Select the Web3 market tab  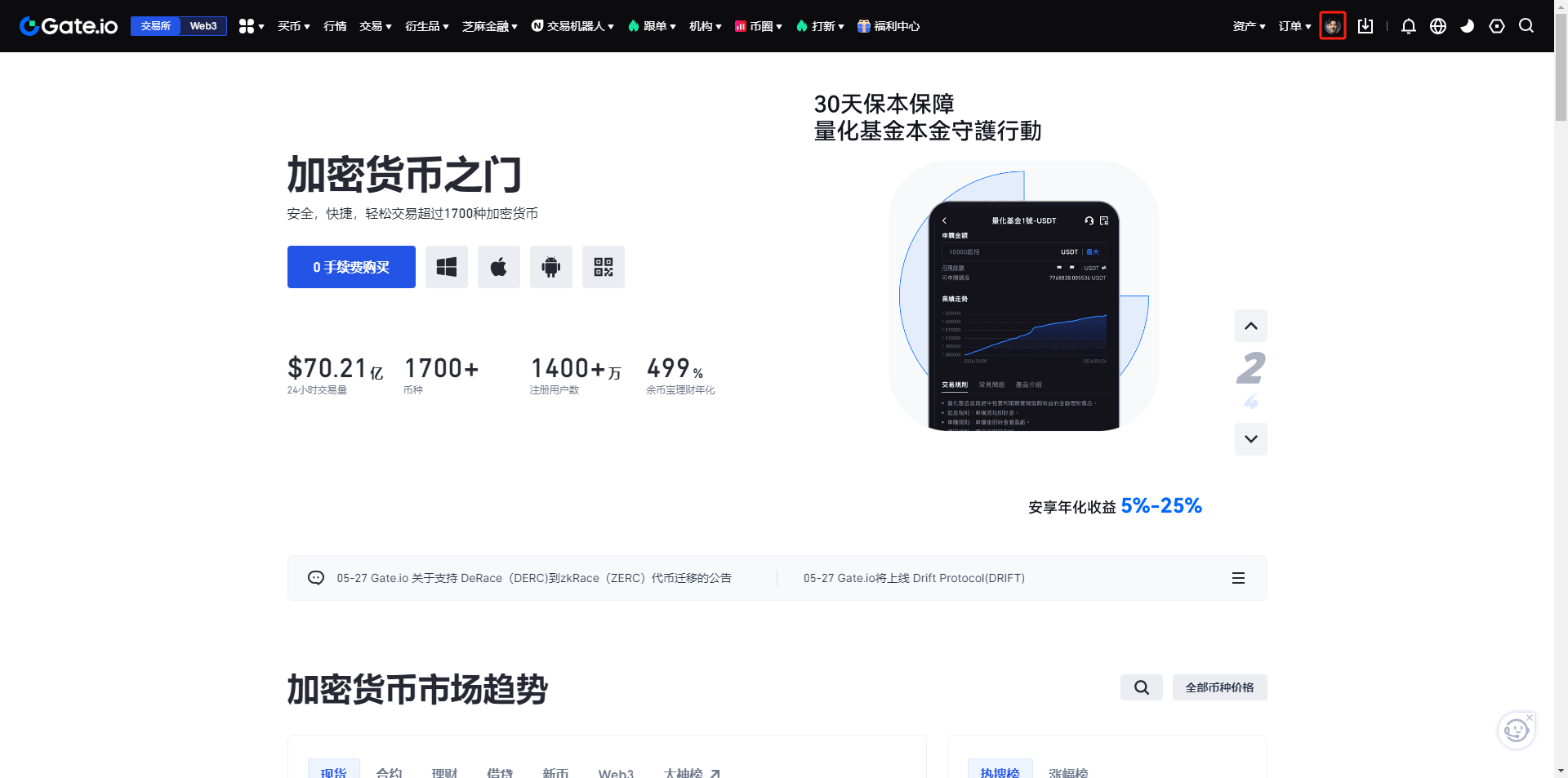tap(616, 771)
